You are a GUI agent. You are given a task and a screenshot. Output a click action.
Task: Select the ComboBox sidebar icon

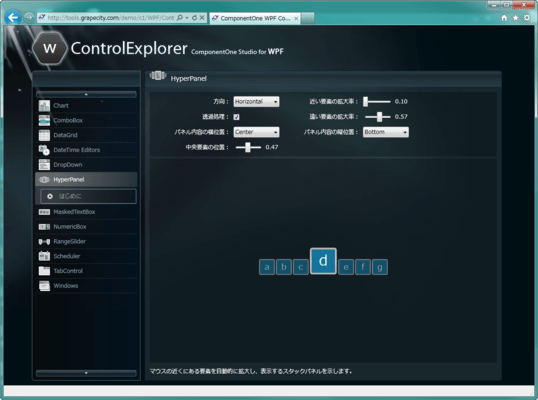44,120
